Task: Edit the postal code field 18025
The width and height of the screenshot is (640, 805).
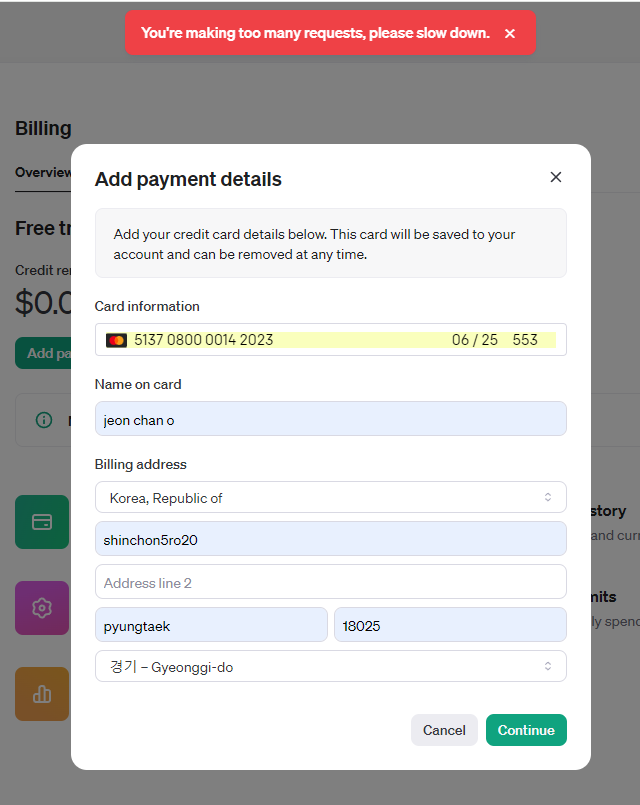Action: pos(450,625)
